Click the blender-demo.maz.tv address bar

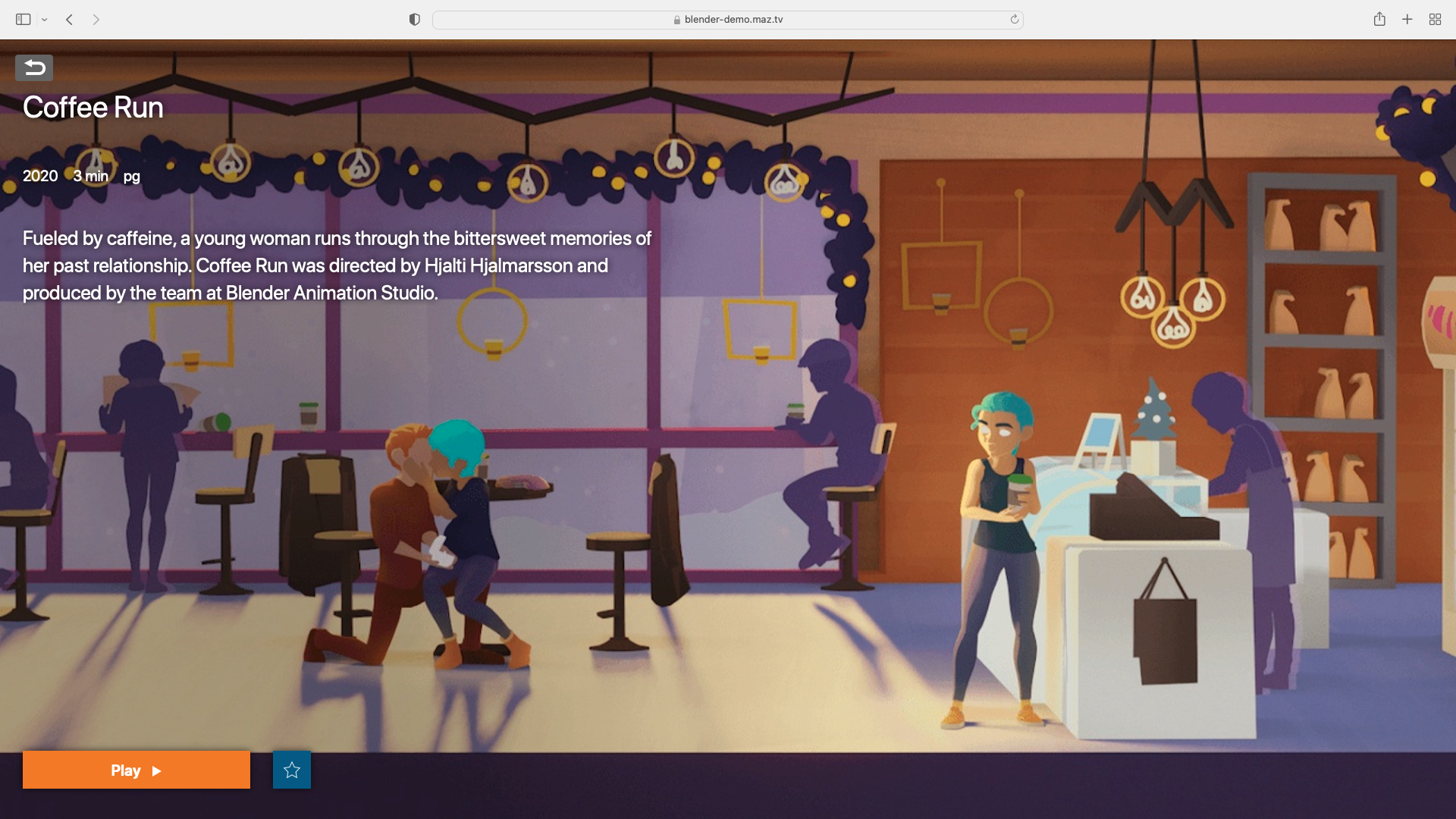(x=728, y=20)
